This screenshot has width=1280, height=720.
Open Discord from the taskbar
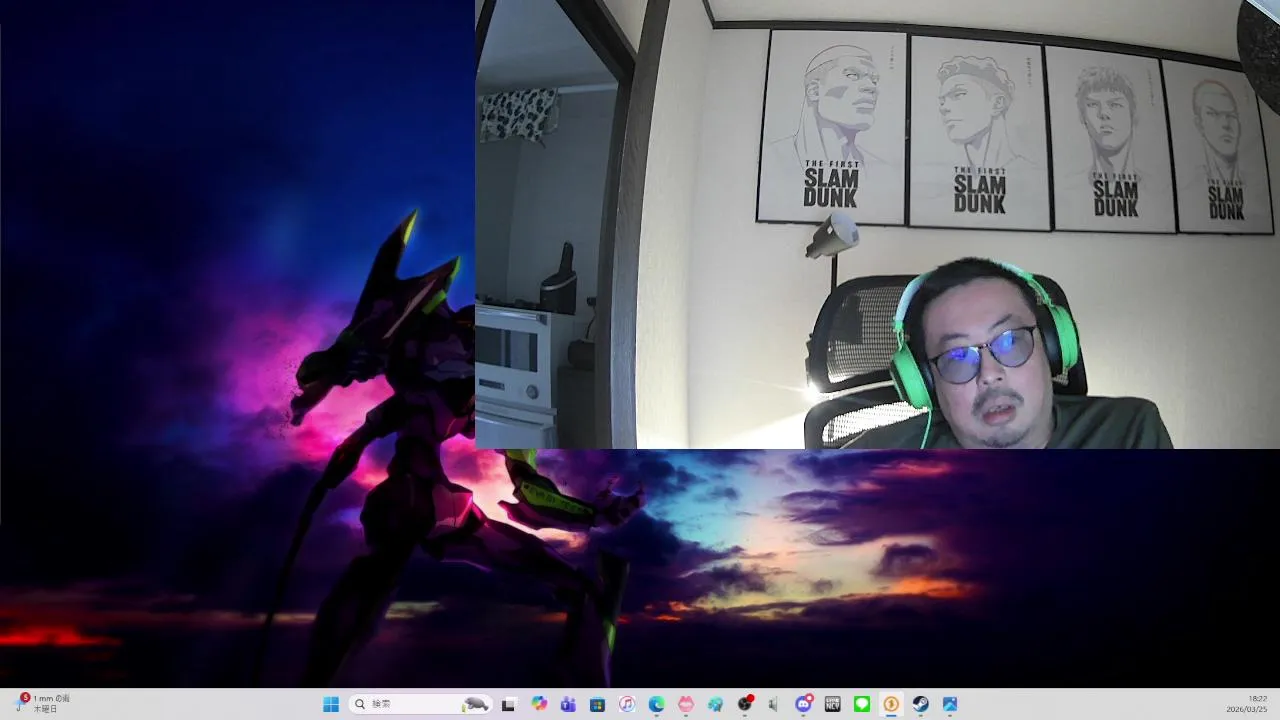(803, 704)
